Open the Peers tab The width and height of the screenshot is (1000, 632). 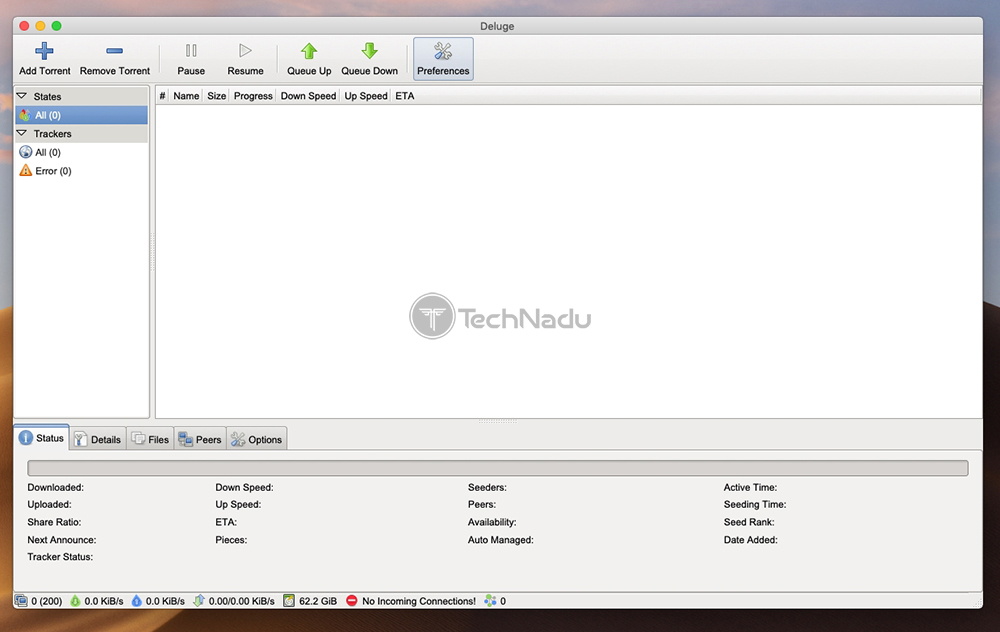click(200, 439)
